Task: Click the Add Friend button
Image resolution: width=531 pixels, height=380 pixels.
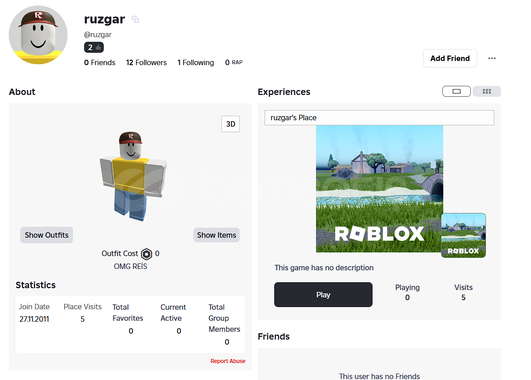Action: coord(450,58)
